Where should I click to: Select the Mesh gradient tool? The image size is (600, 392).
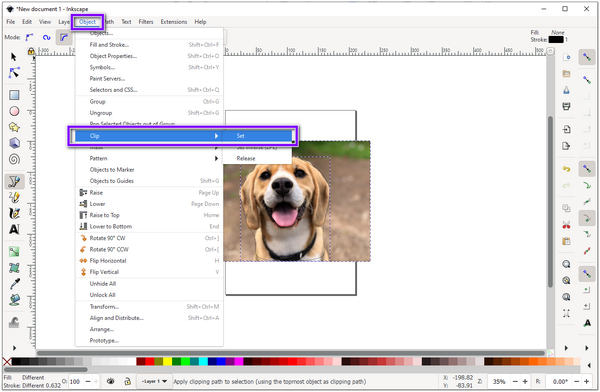pos(14,268)
